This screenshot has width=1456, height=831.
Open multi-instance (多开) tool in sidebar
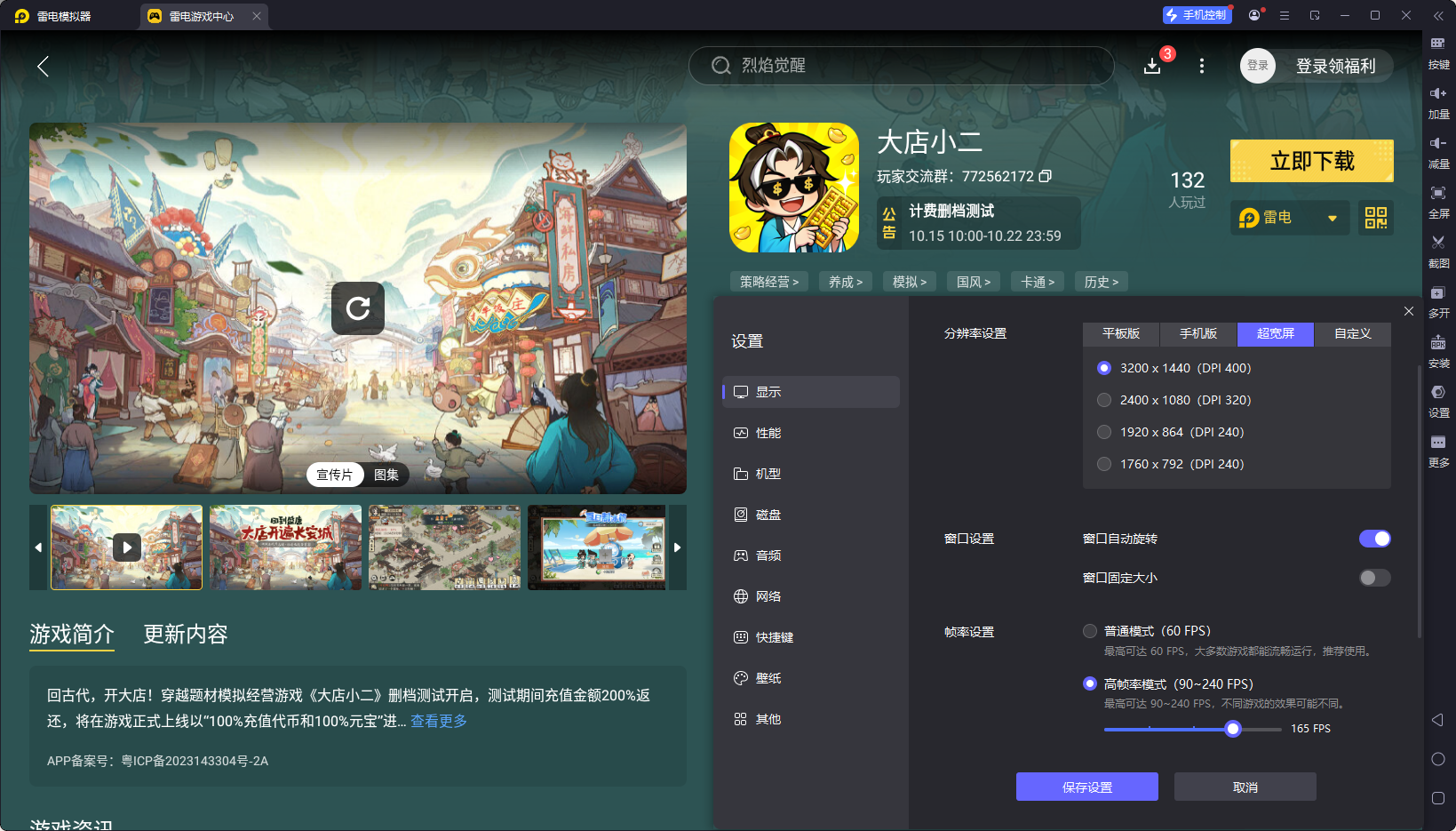point(1437,293)
